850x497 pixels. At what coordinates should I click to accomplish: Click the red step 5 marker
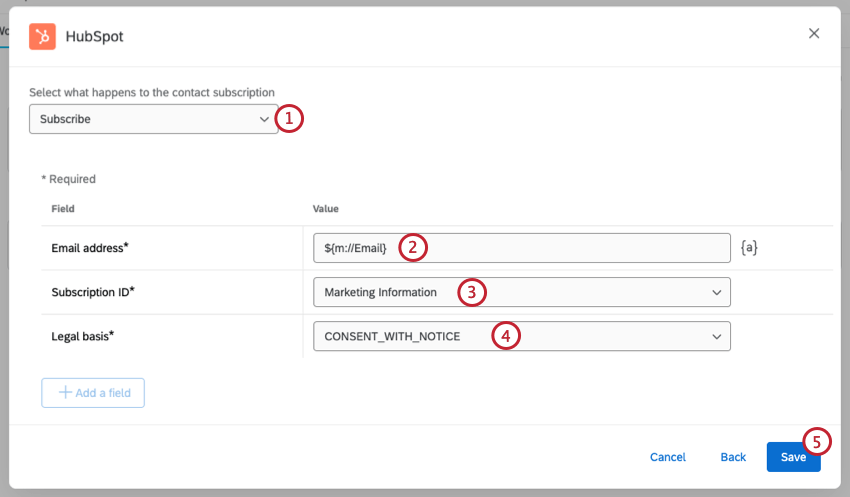[x=816, y=442]
